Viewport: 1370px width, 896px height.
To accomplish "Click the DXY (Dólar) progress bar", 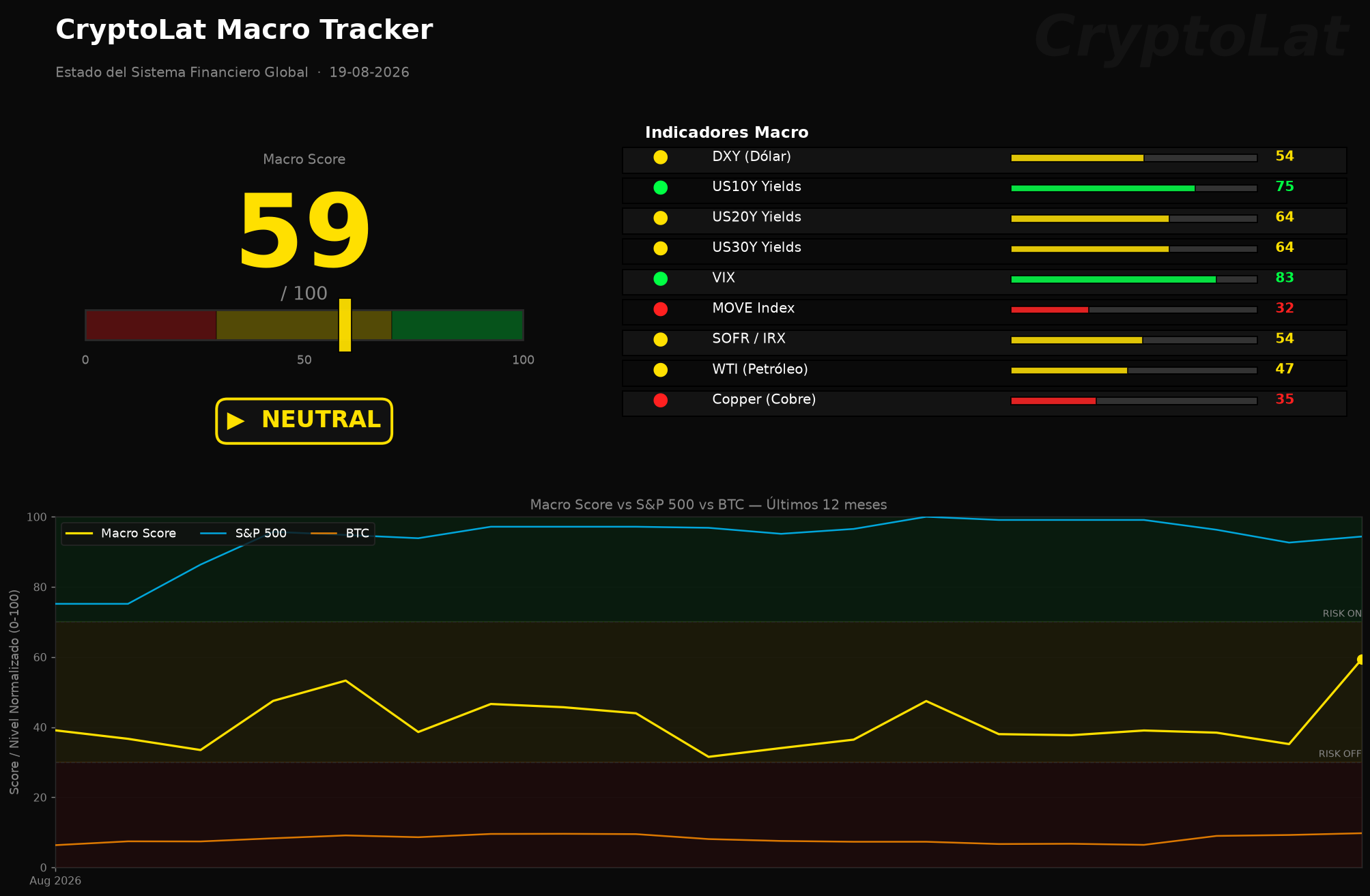I will (1134, 158).
